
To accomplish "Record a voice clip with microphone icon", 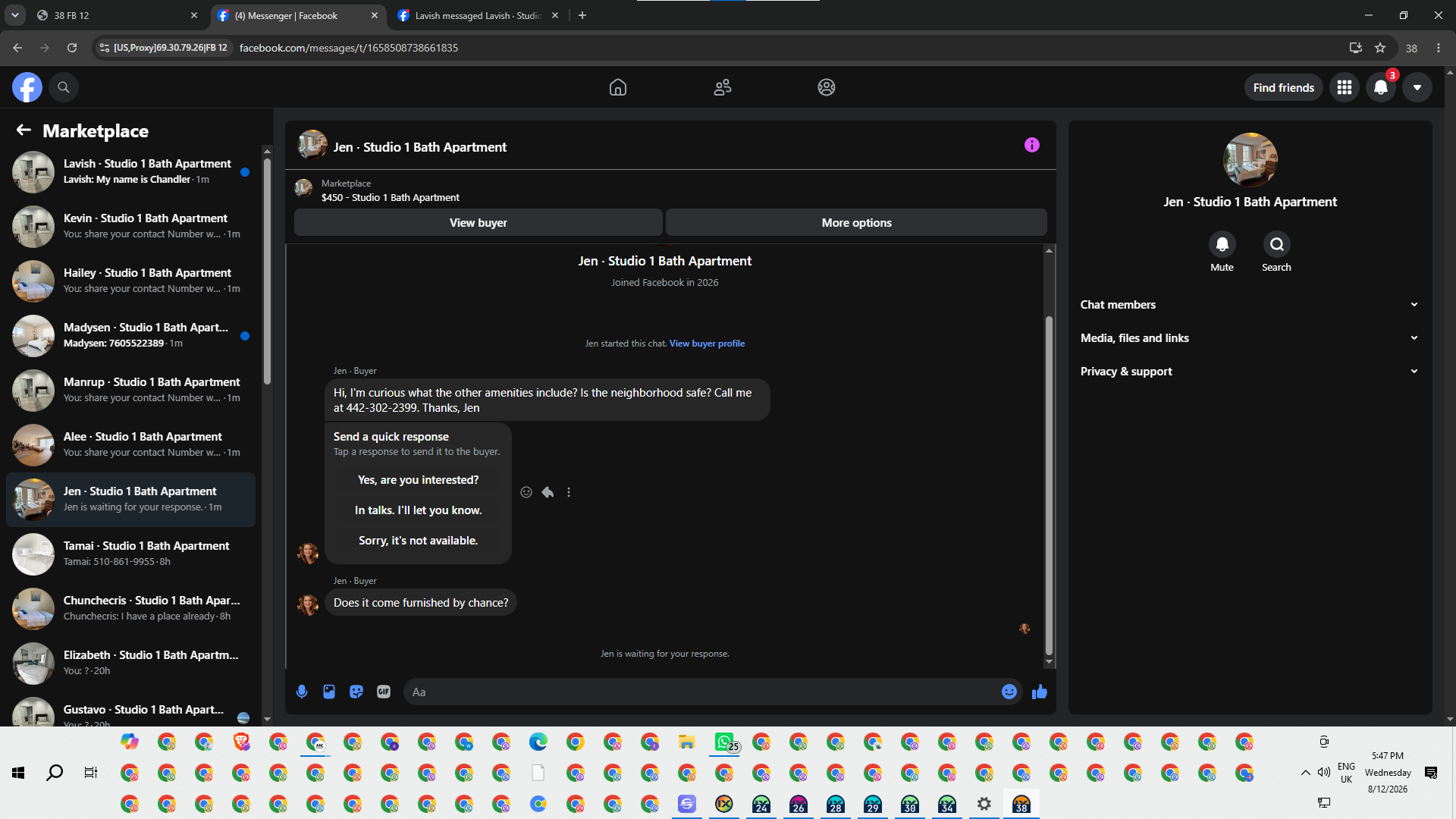I will [x=302, y=692].
